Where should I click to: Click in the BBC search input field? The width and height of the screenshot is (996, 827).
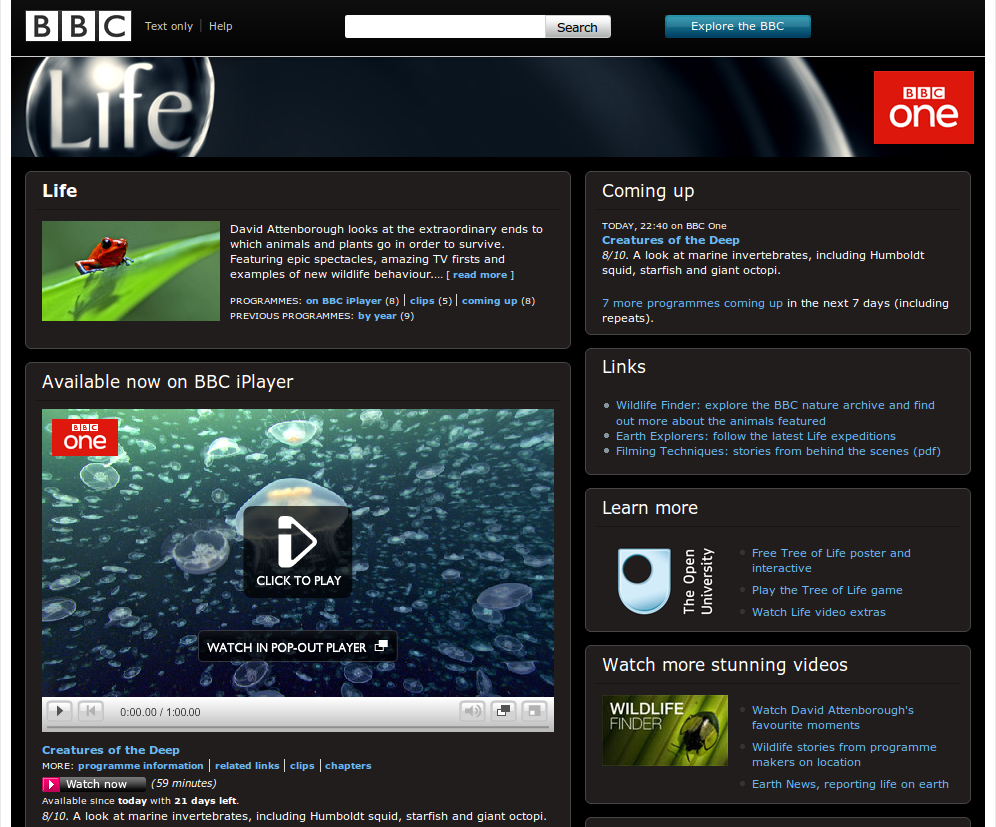click(444, 27)
